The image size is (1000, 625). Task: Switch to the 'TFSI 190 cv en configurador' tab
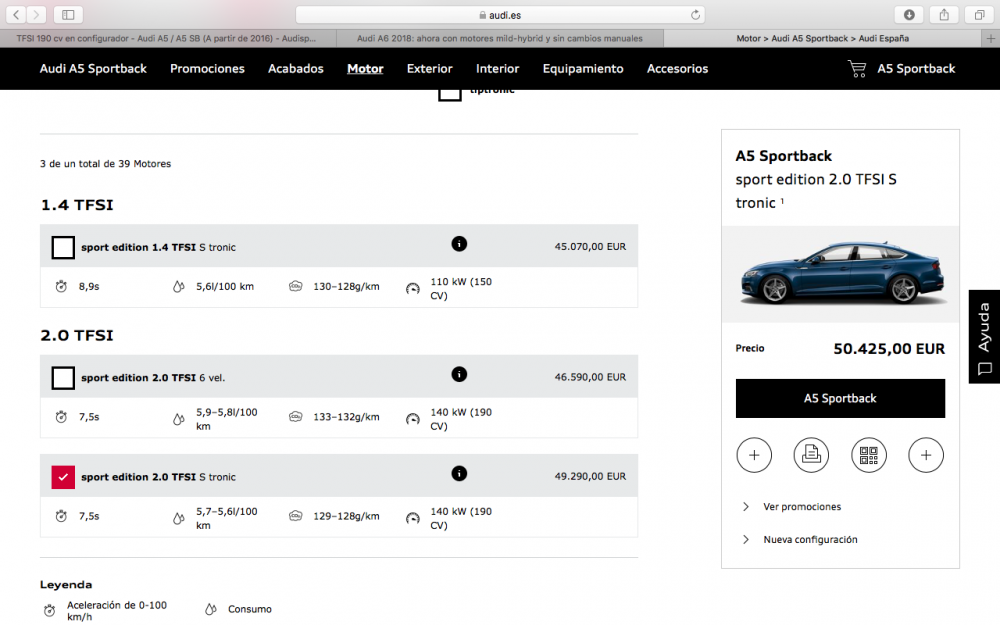[x=167, y=38]
